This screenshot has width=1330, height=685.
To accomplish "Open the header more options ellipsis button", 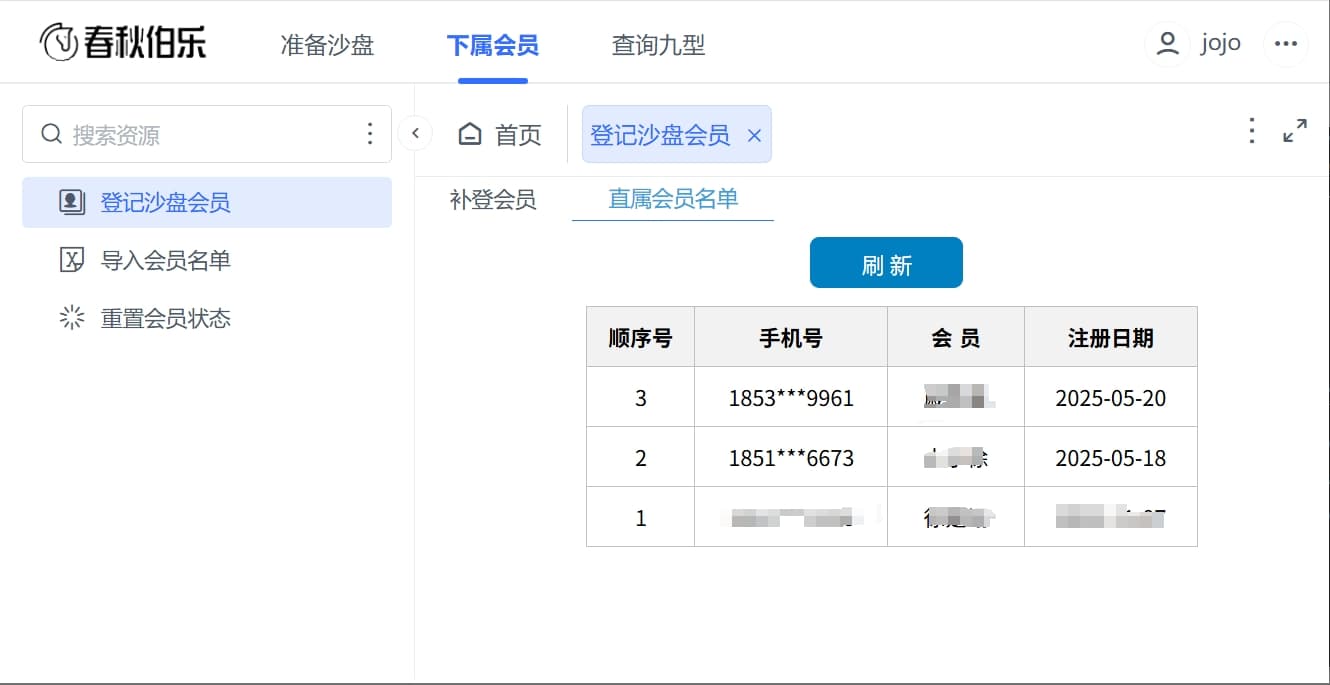I will (1286, 44).
